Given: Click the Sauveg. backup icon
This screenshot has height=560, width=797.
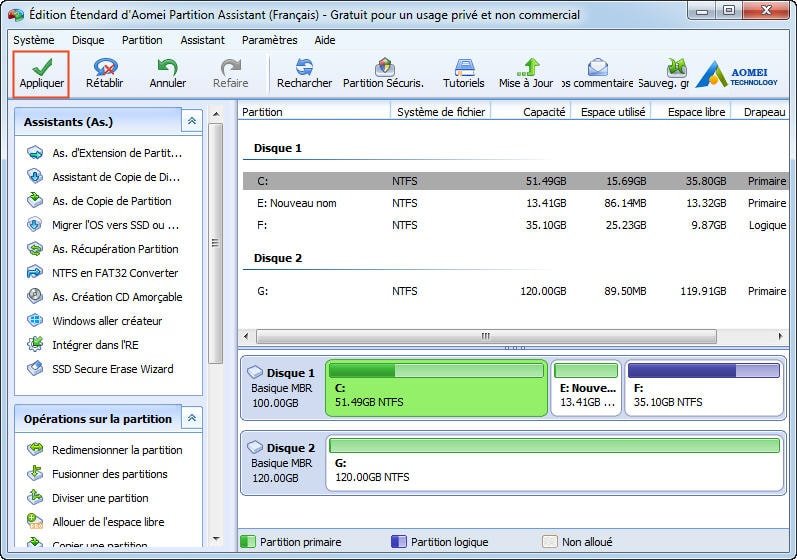Looking at the screenshot, I should pos(677,67).
